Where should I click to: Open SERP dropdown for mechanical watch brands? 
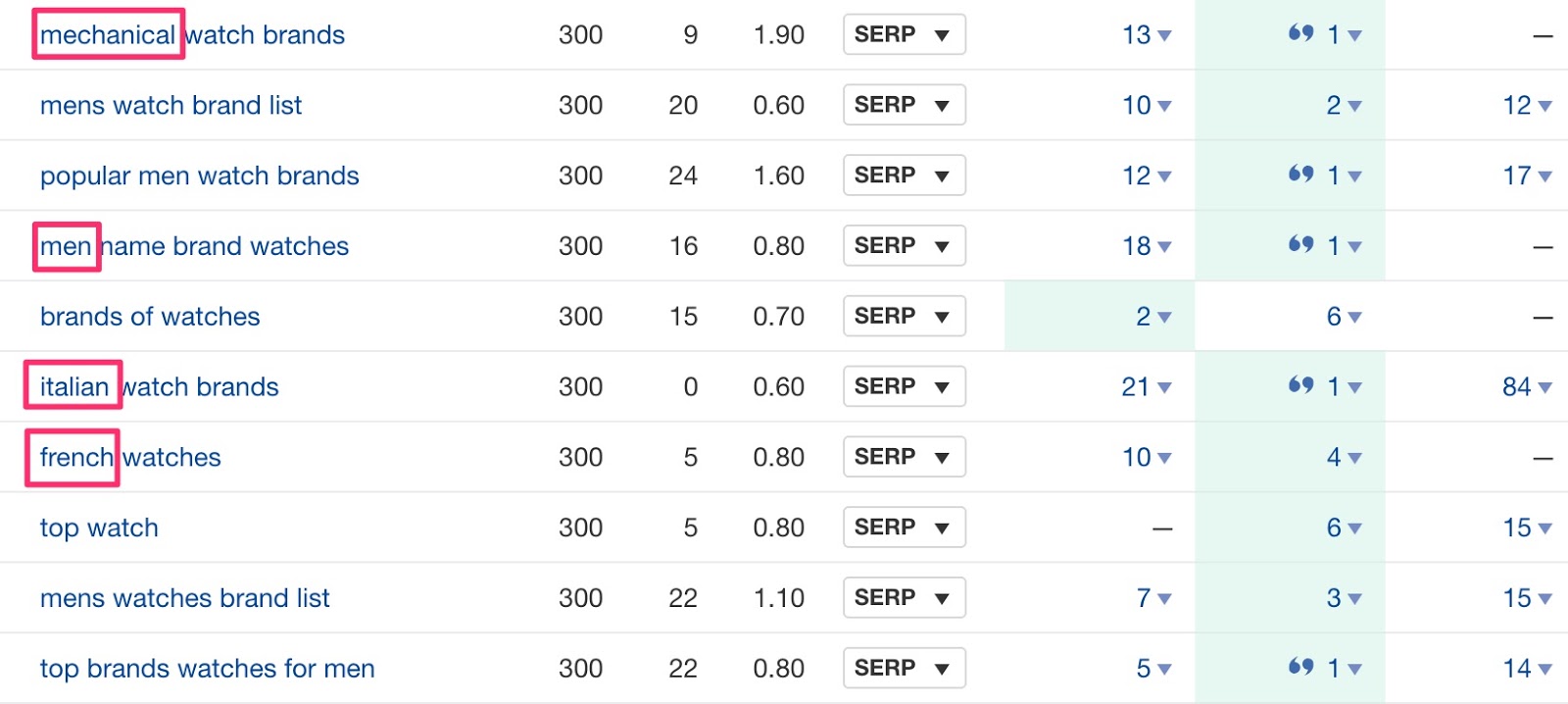(904, 34)
